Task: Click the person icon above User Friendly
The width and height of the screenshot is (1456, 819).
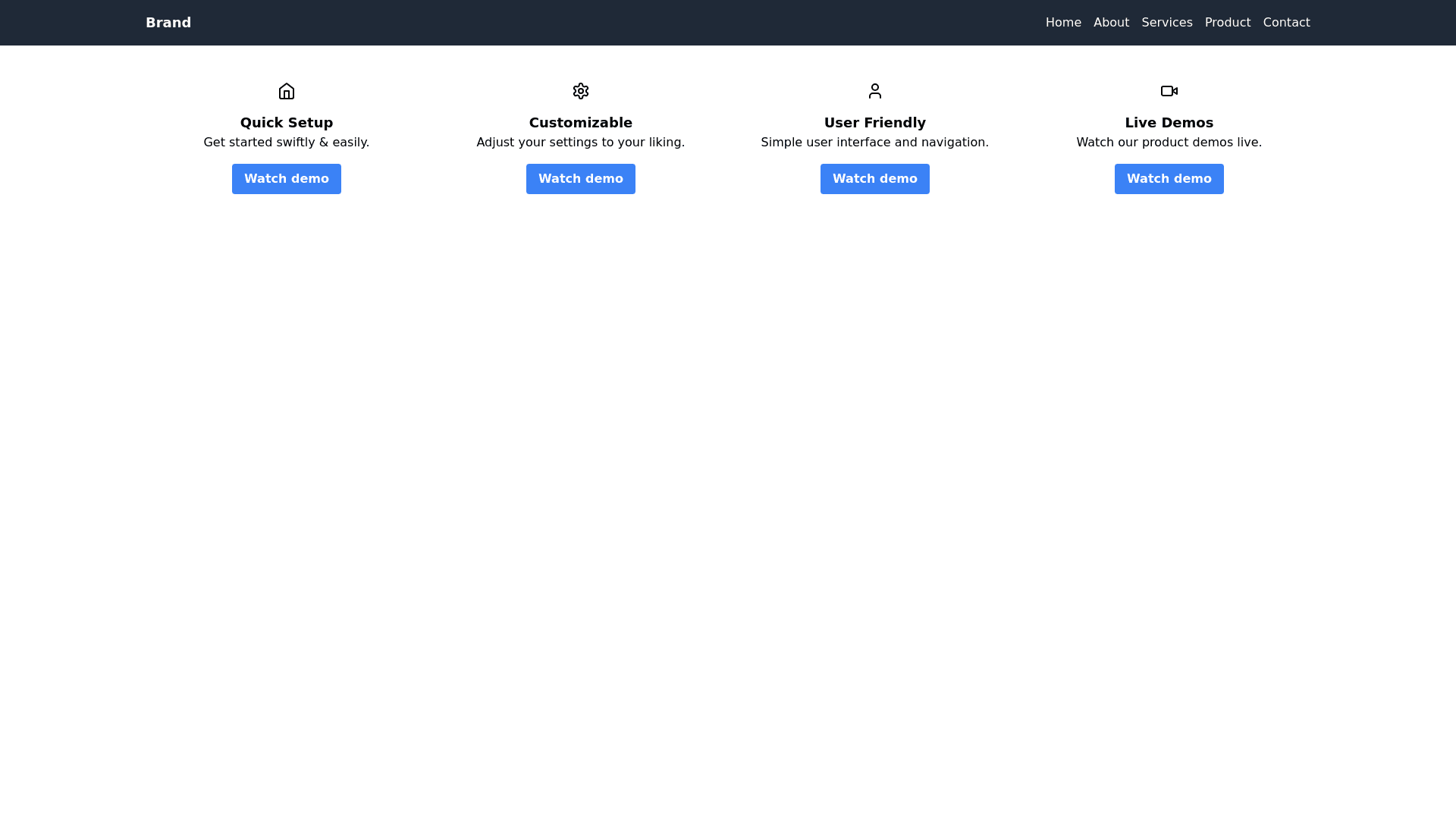Action: [875, 91]
